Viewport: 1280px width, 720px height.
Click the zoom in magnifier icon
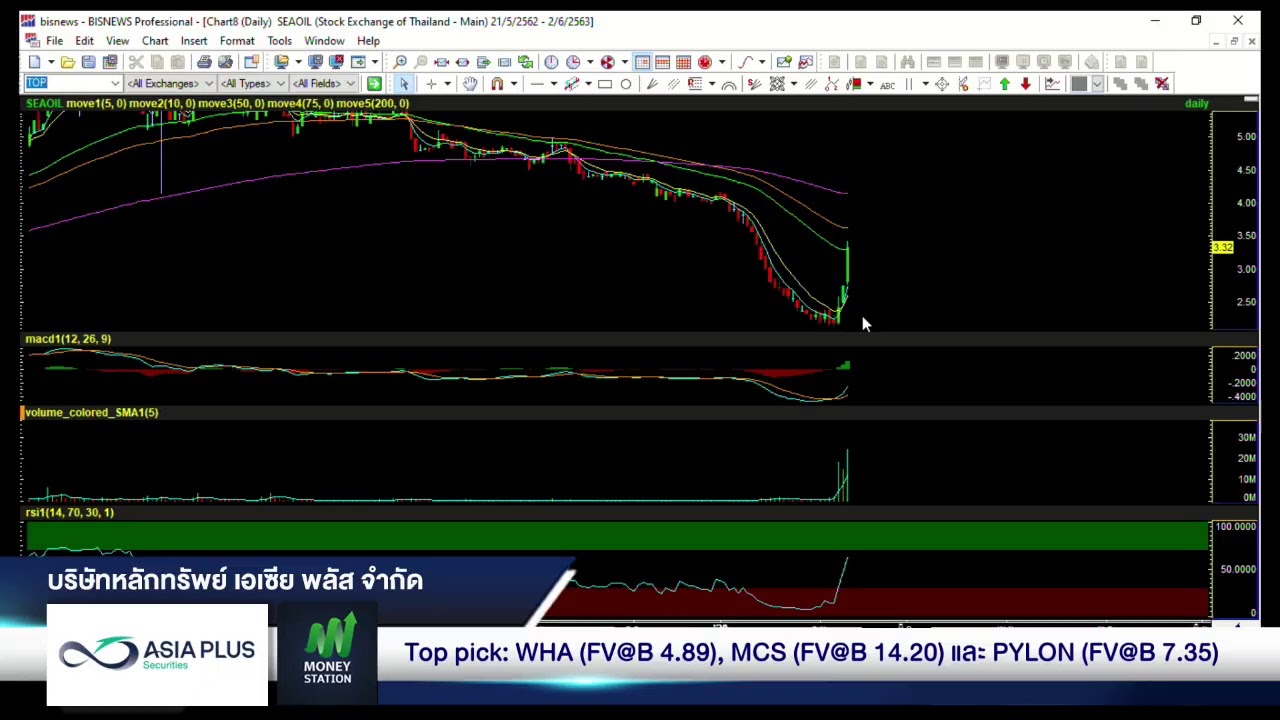click(x=400, y=62)
